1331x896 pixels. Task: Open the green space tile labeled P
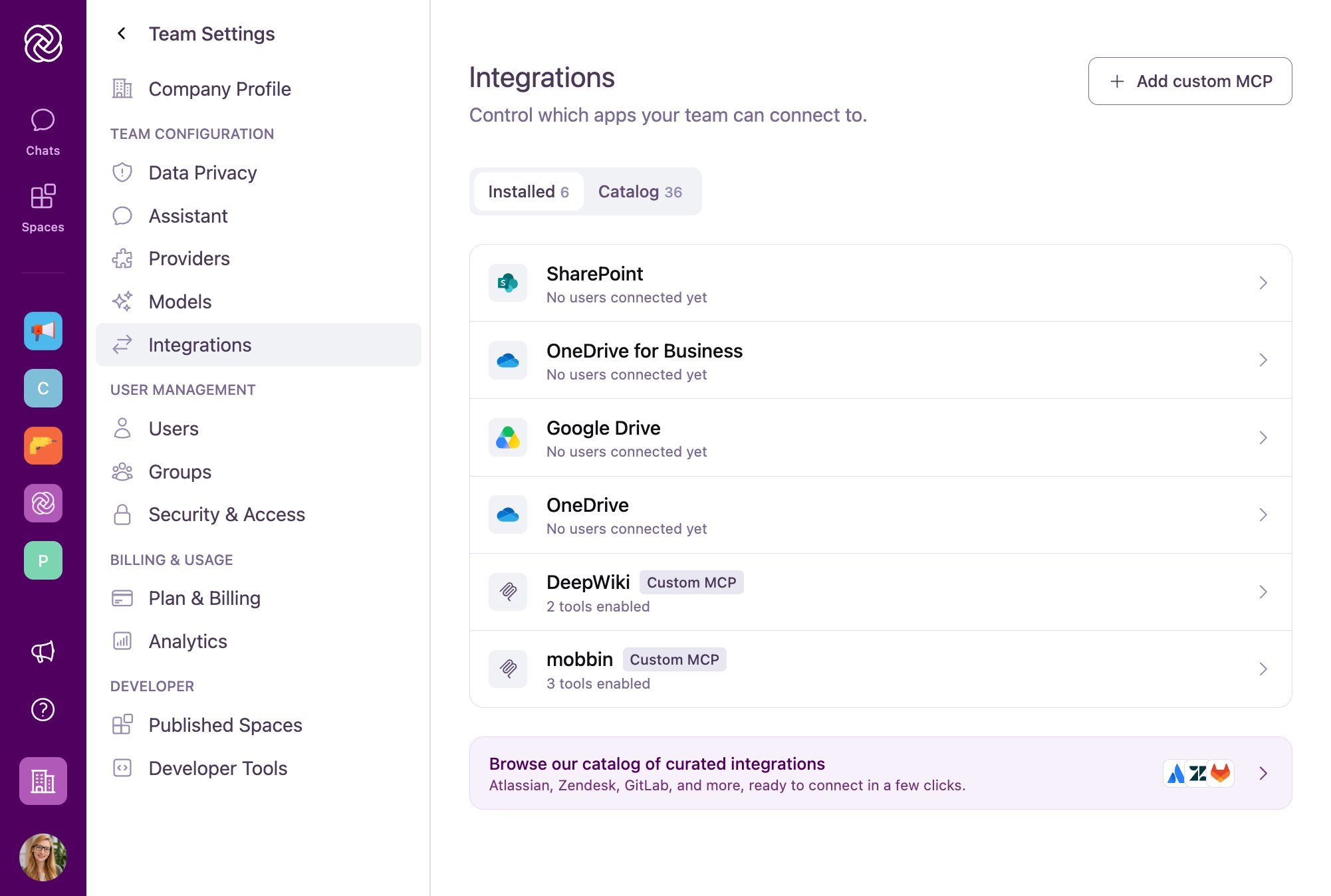pyautogui.click(x=43, y=560)
